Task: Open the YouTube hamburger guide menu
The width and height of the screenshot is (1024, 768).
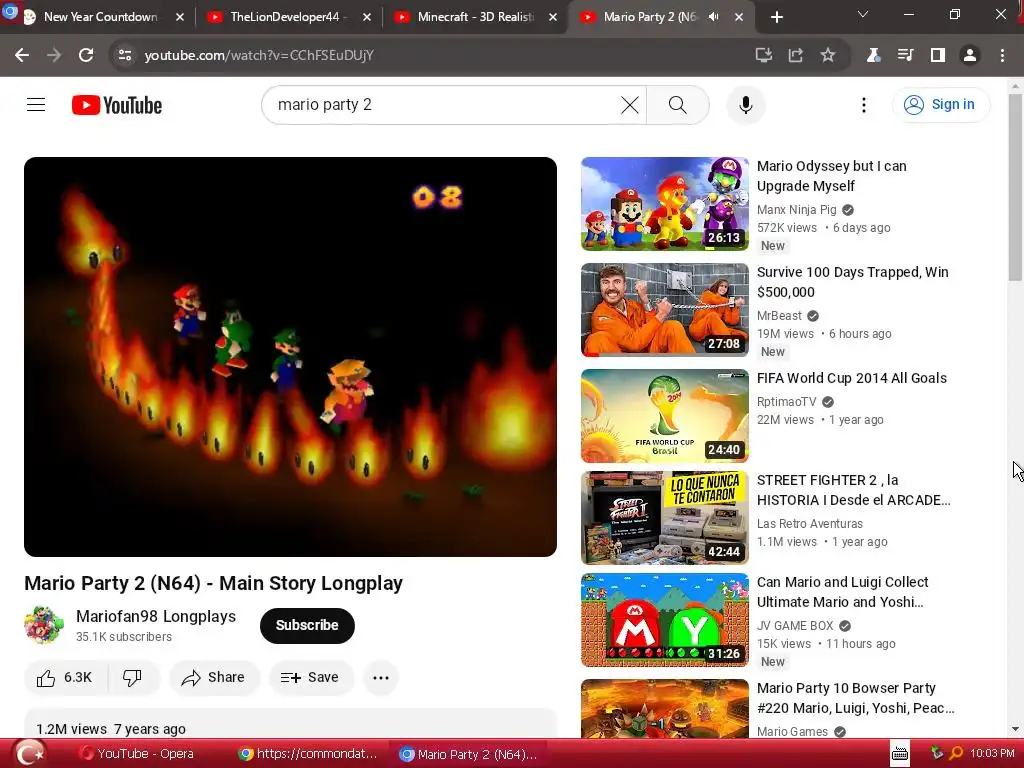Action: [36, 104]
